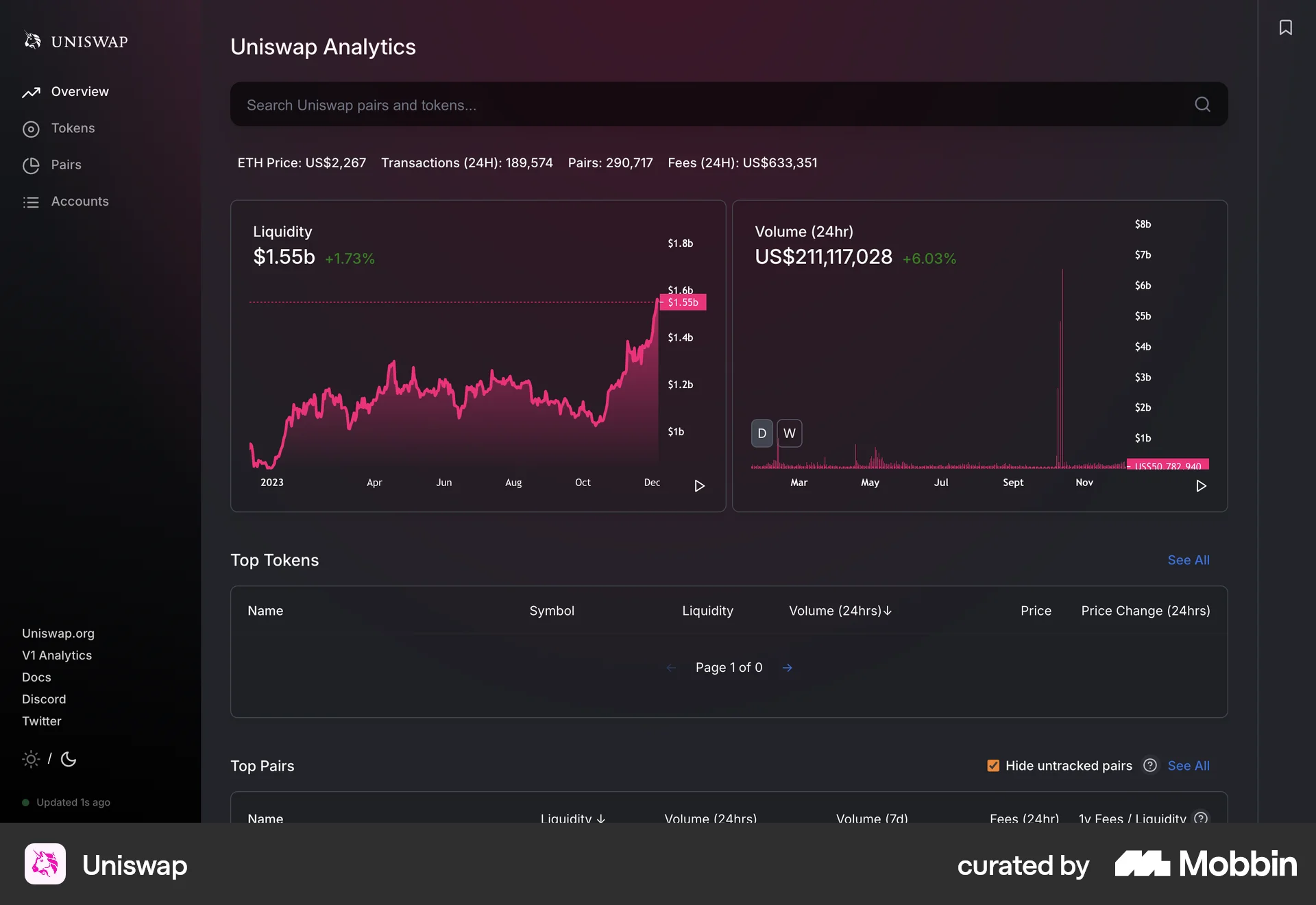1316x905 pixels.
Task: Click the search magnifier icon
Action: (x=1203, y=105)
